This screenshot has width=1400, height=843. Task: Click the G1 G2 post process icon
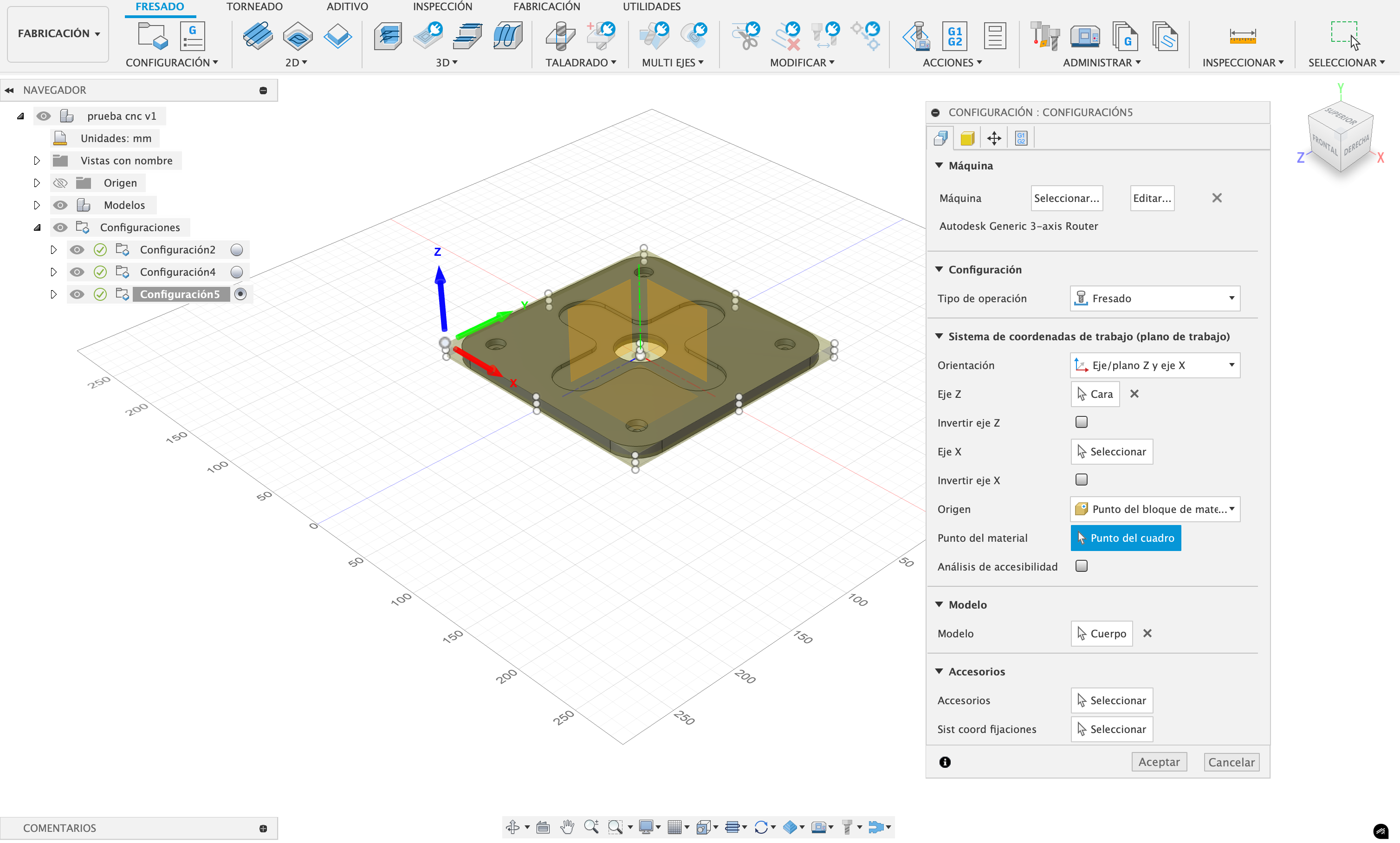[955, 35]
